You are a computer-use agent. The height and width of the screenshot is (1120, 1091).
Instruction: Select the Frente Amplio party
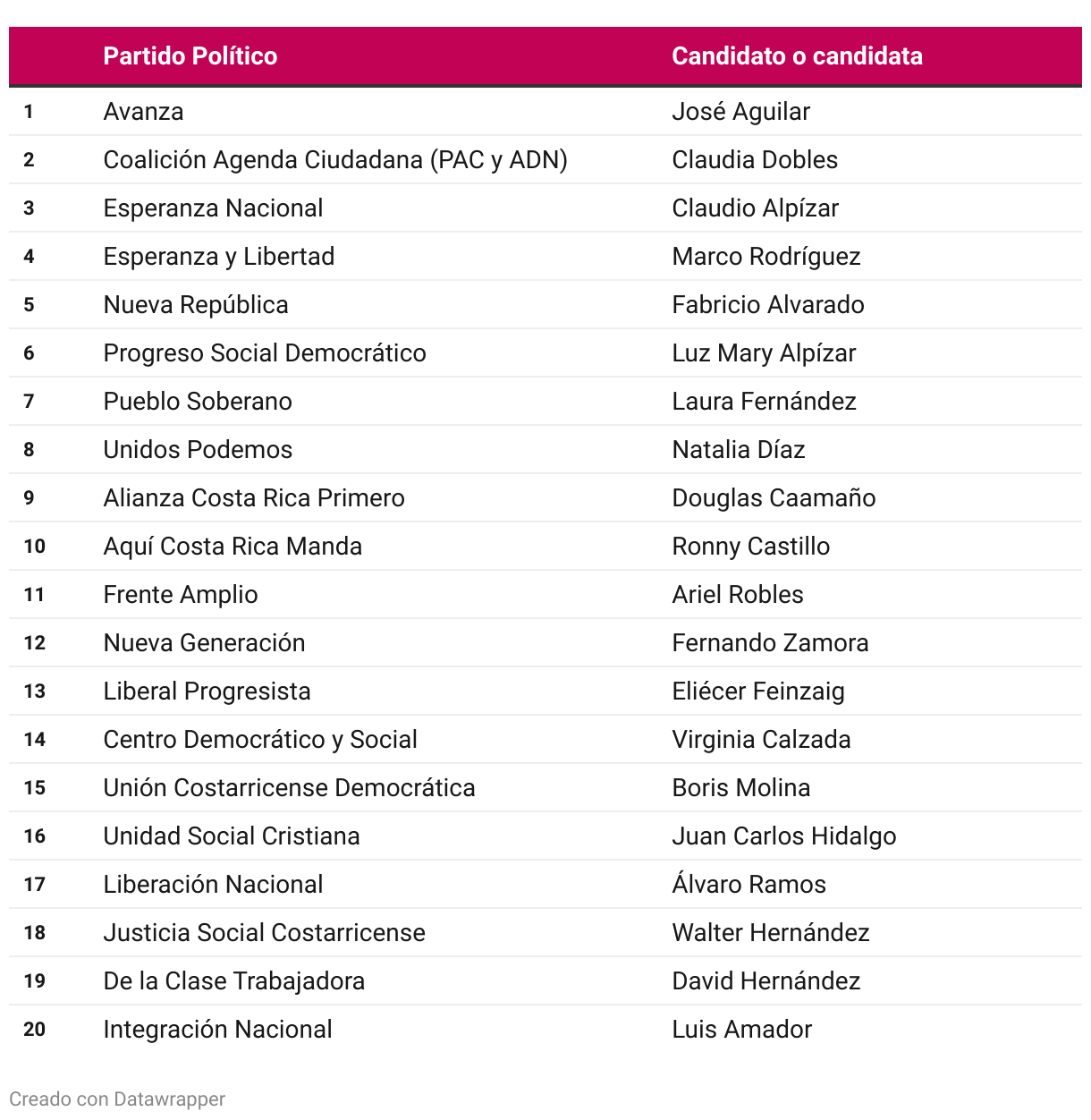[x=181, y=595]
